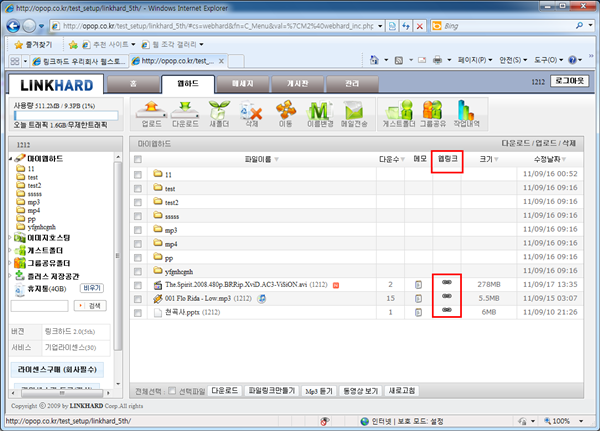The height and width of the screenshot is (431, 600).
Task: Click the 메일전송 mail send icon
Action: (x=354, y=114)
